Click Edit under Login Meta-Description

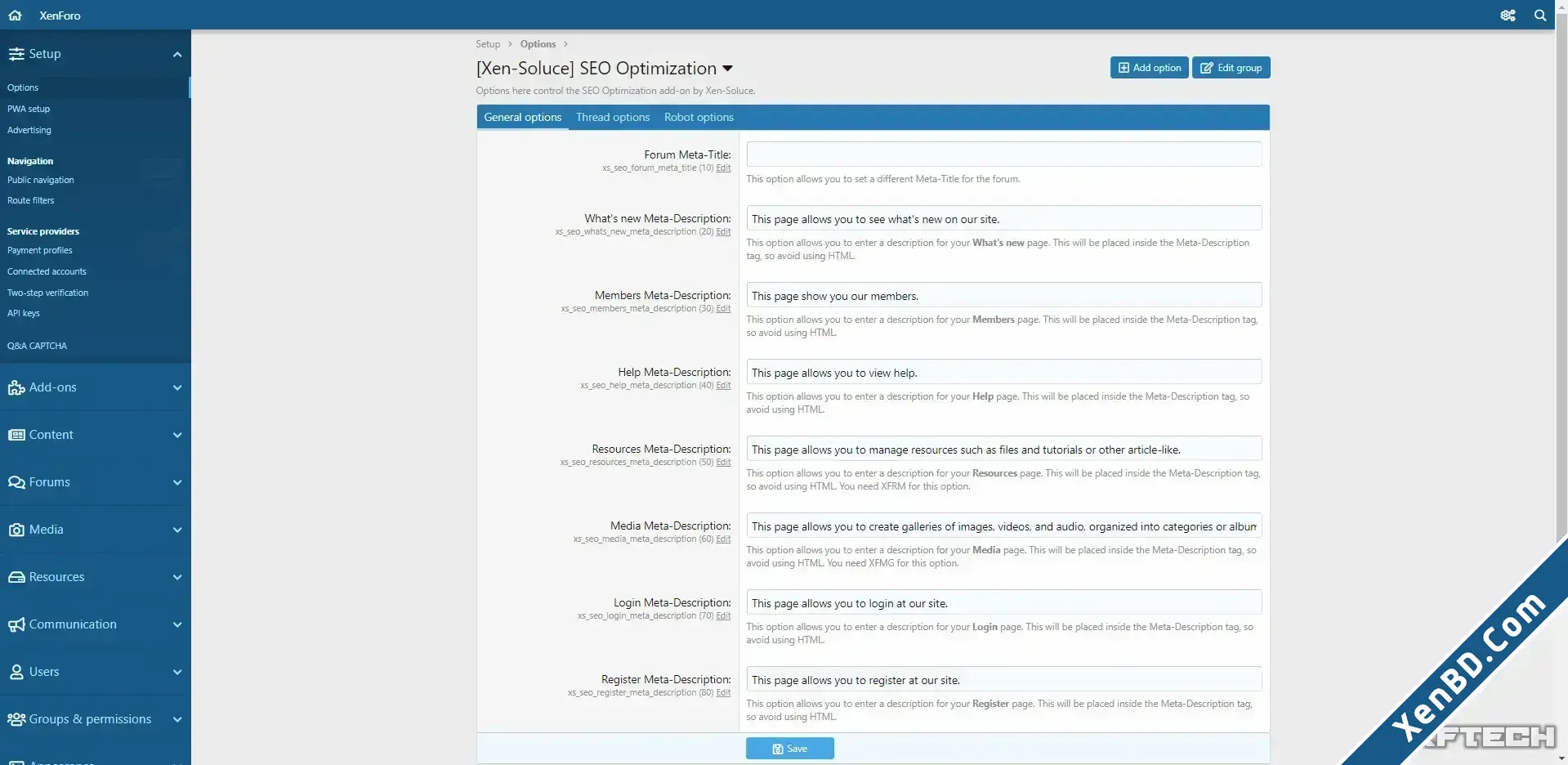[723, 616]
